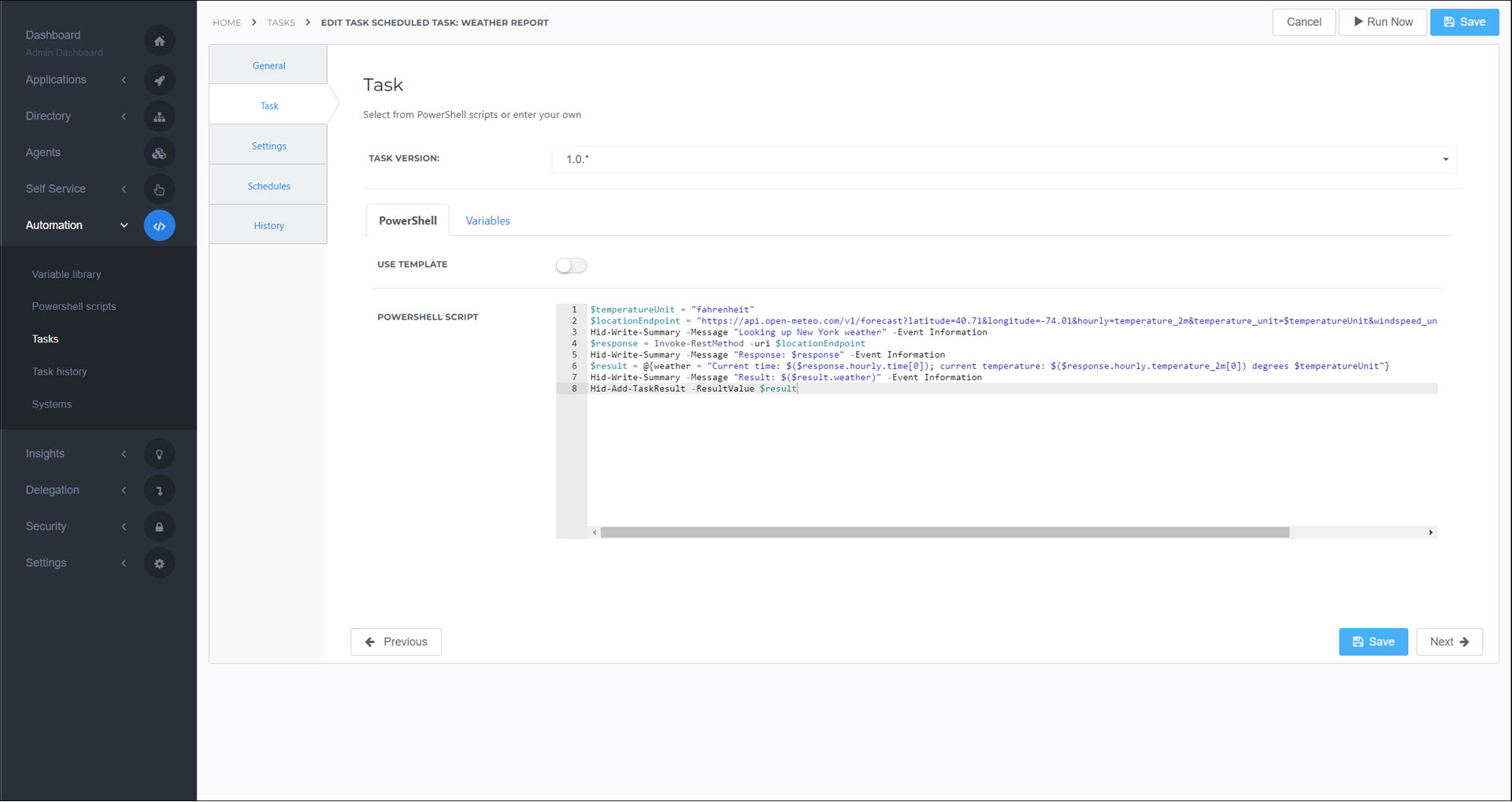Click the Dashboard menu label
This screenshot has height=802, width=1512.
click(x=53, y=35)
